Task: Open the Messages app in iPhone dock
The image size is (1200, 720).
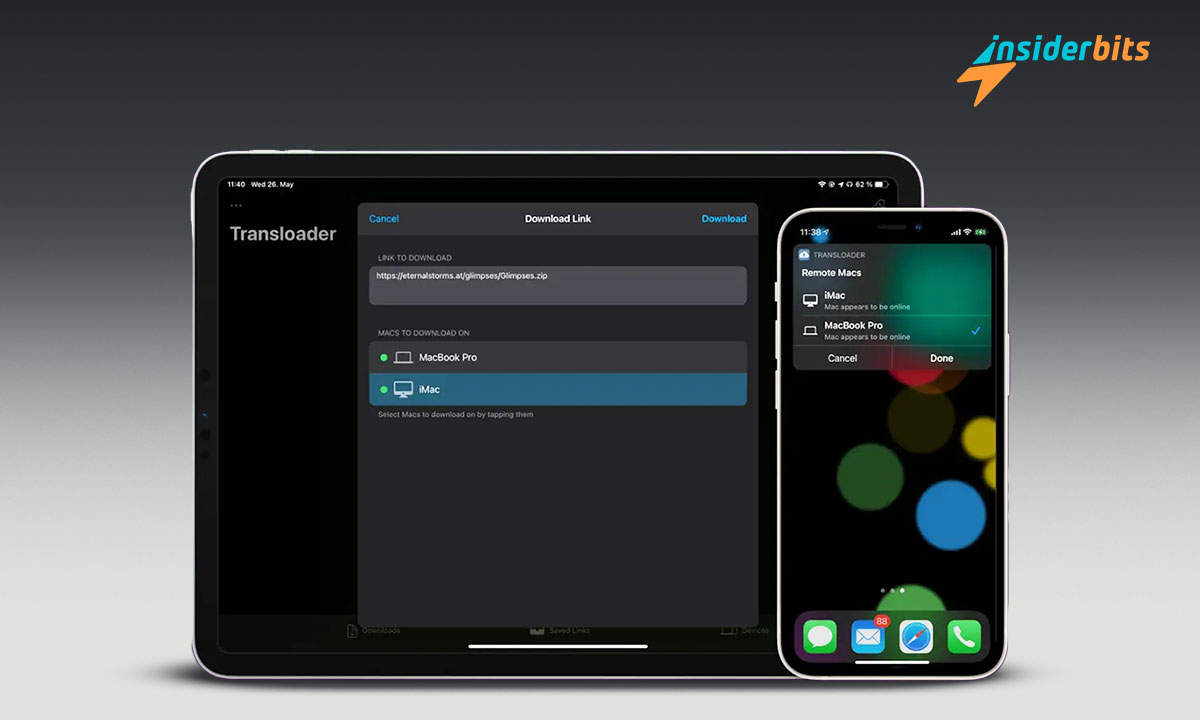Action: click(x=820, y=637)
